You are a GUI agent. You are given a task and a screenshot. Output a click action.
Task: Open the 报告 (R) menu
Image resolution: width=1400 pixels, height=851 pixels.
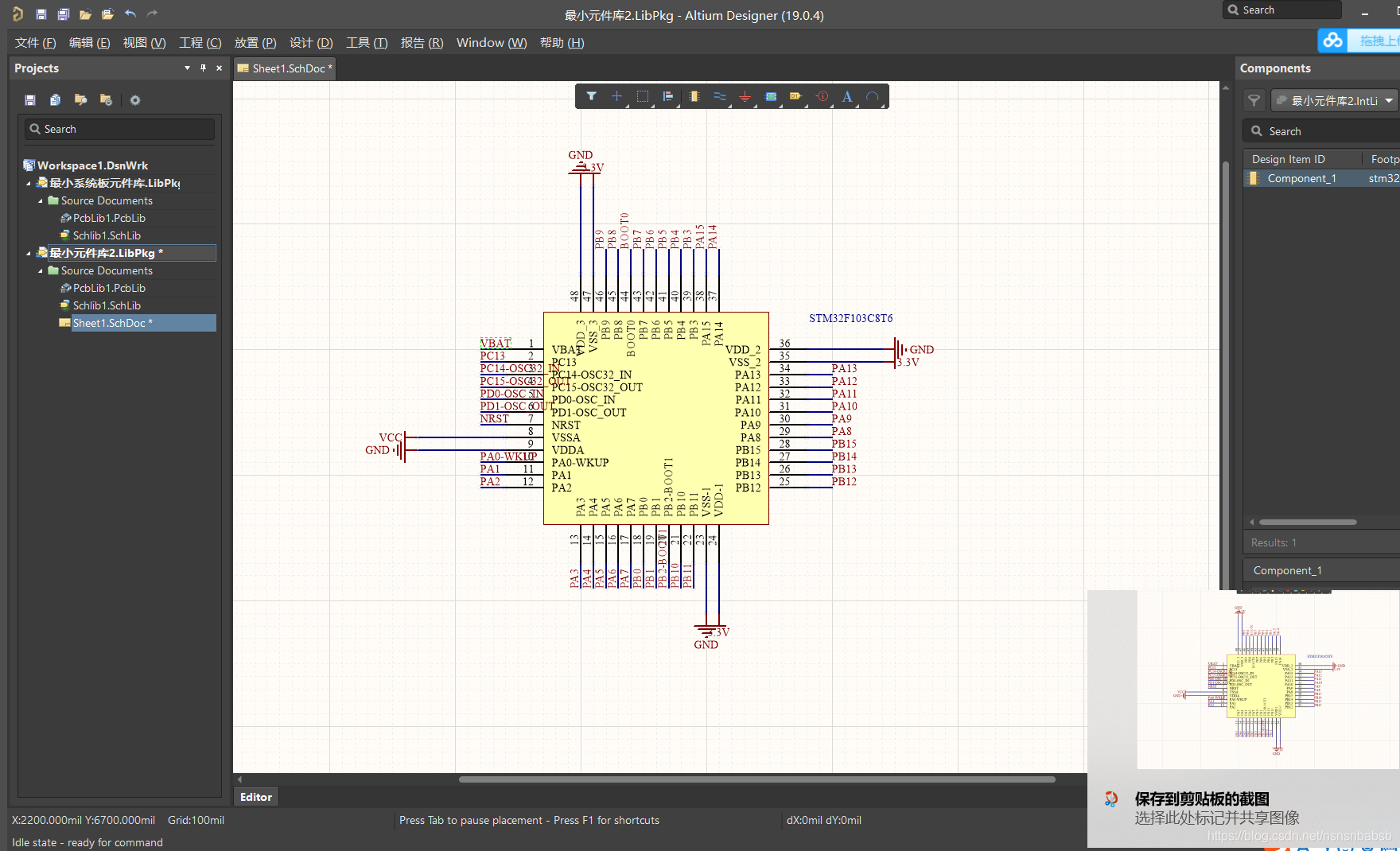(422, 43)
